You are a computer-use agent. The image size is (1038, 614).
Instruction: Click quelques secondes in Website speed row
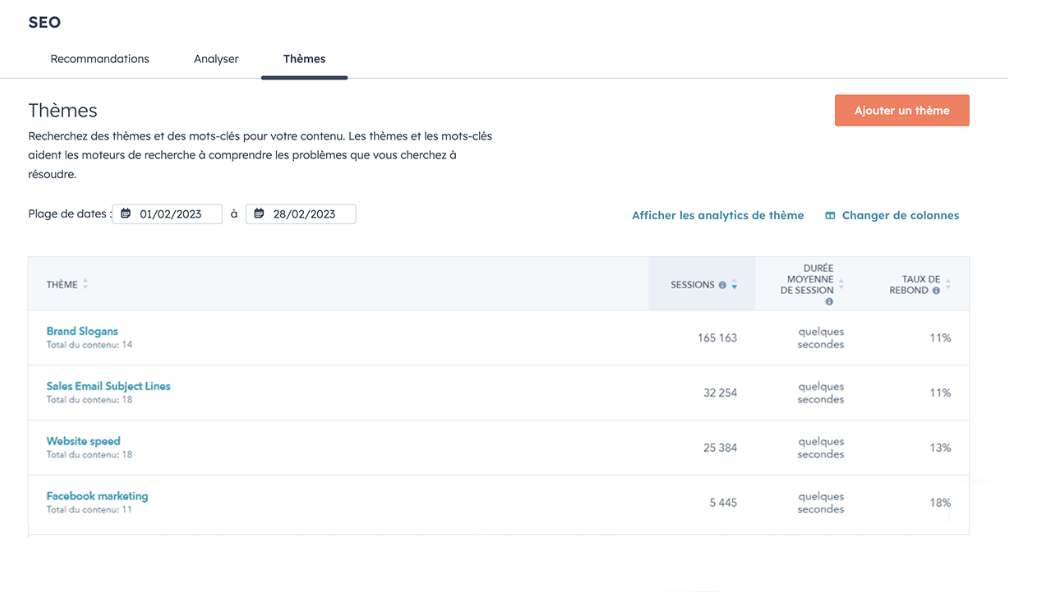coord(821,448)
